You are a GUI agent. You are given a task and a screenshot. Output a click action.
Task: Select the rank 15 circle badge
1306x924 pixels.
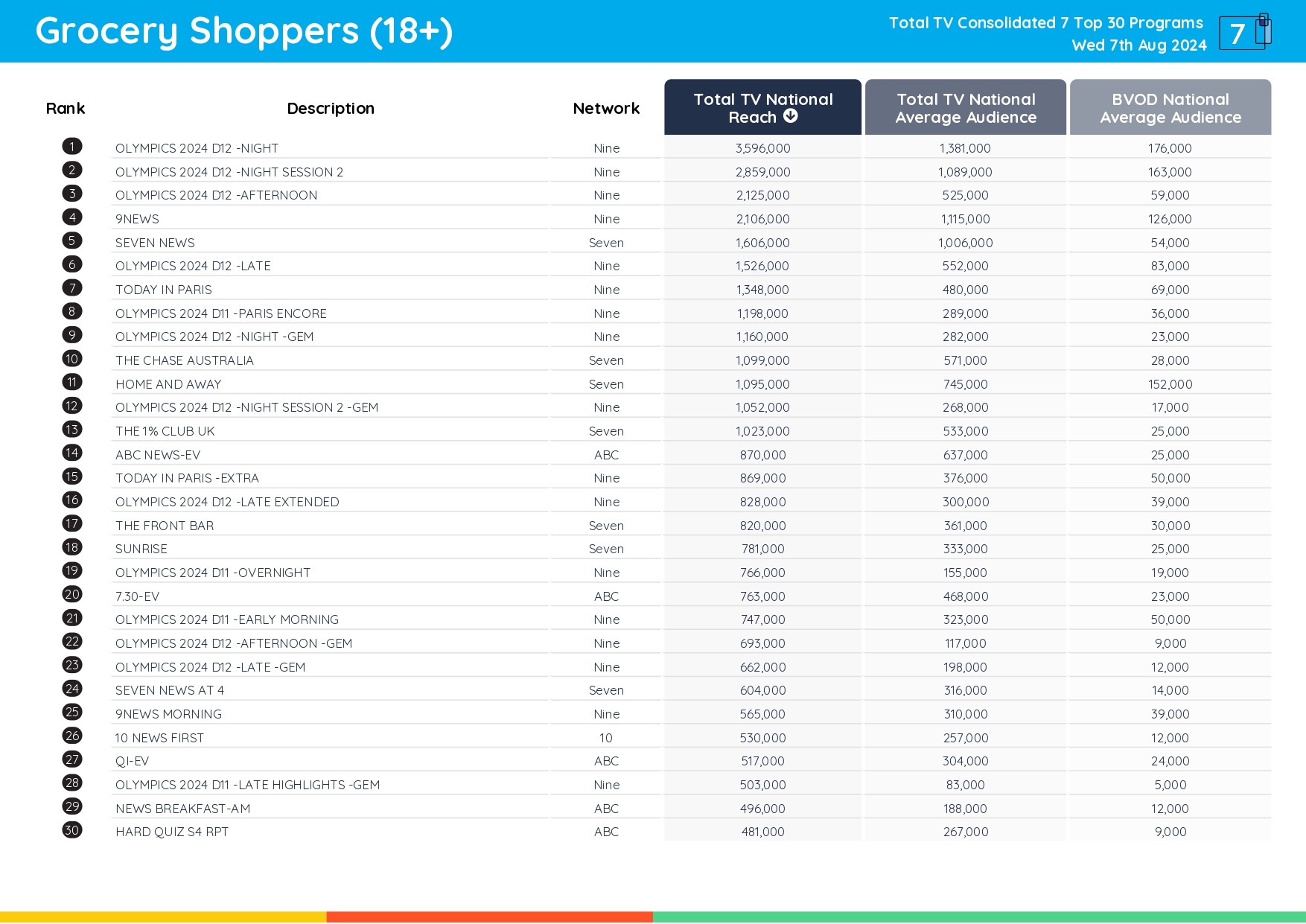[x=72, y=477]
